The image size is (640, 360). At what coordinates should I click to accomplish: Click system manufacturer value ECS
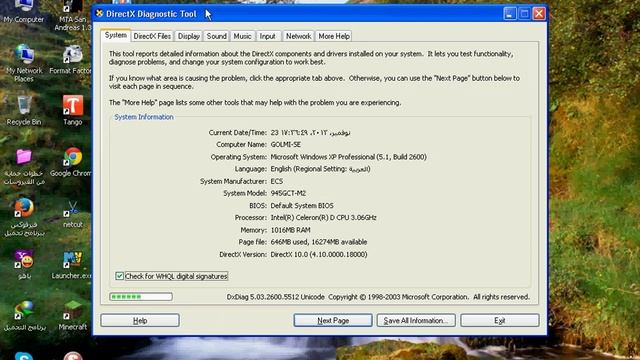pos(277,181)
